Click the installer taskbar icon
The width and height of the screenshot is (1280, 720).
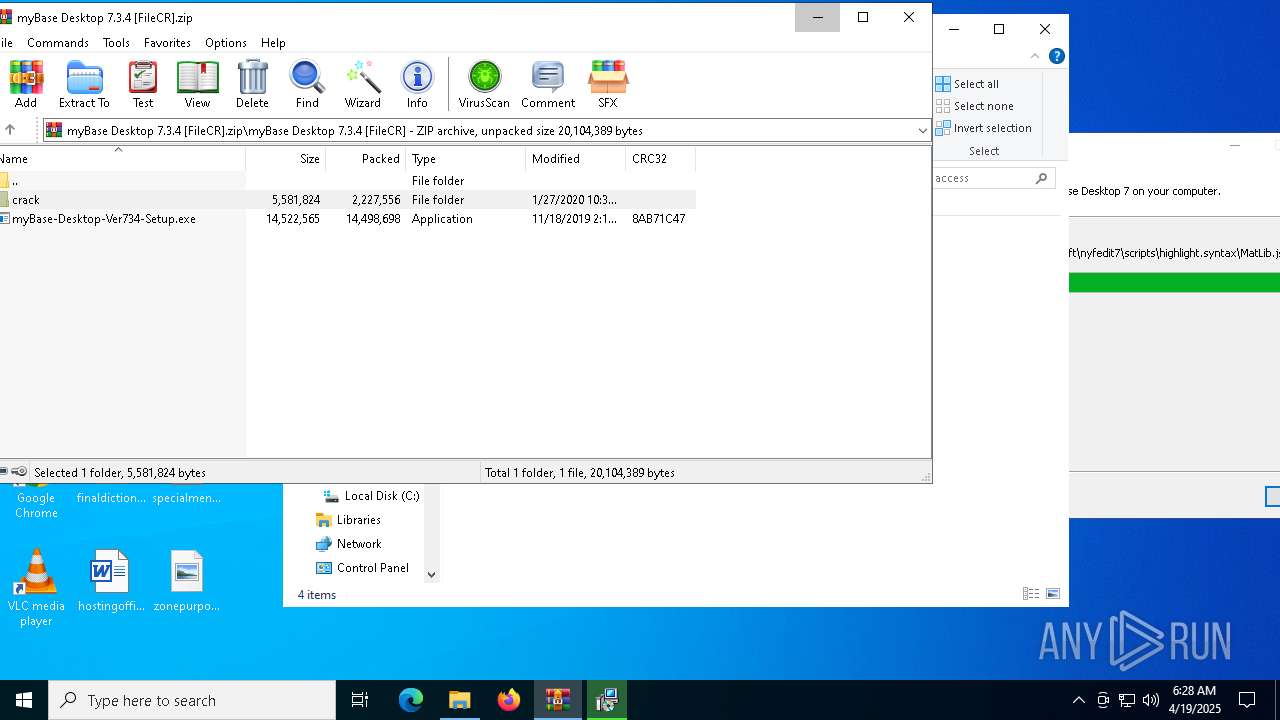click(x=606, y=700)
